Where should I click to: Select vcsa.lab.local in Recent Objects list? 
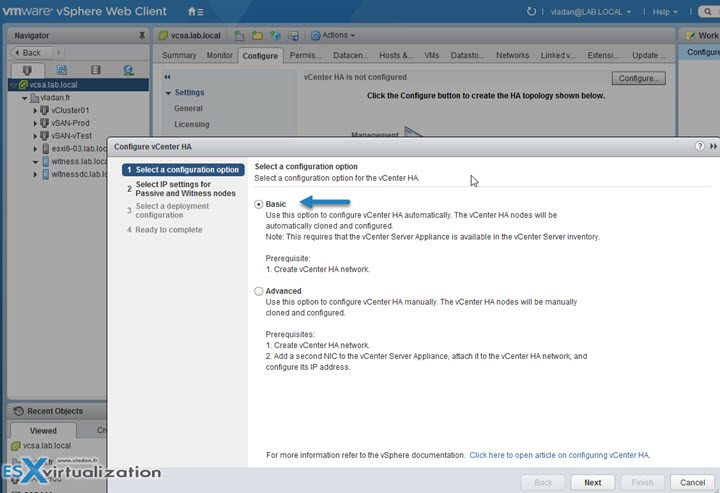47,445
